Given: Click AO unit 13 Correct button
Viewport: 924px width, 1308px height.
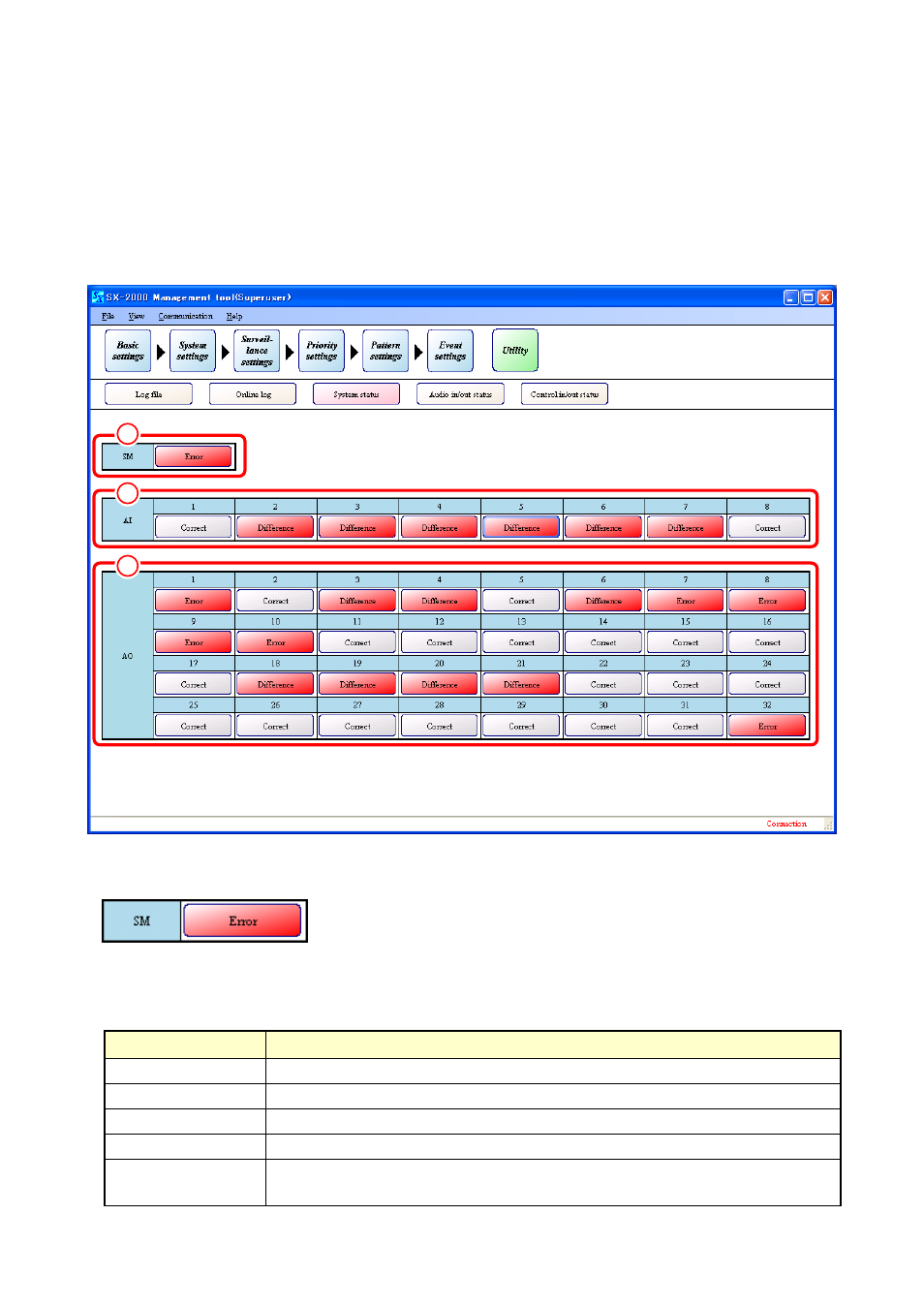Looking at the screenshot, I should tap(521, 642).
